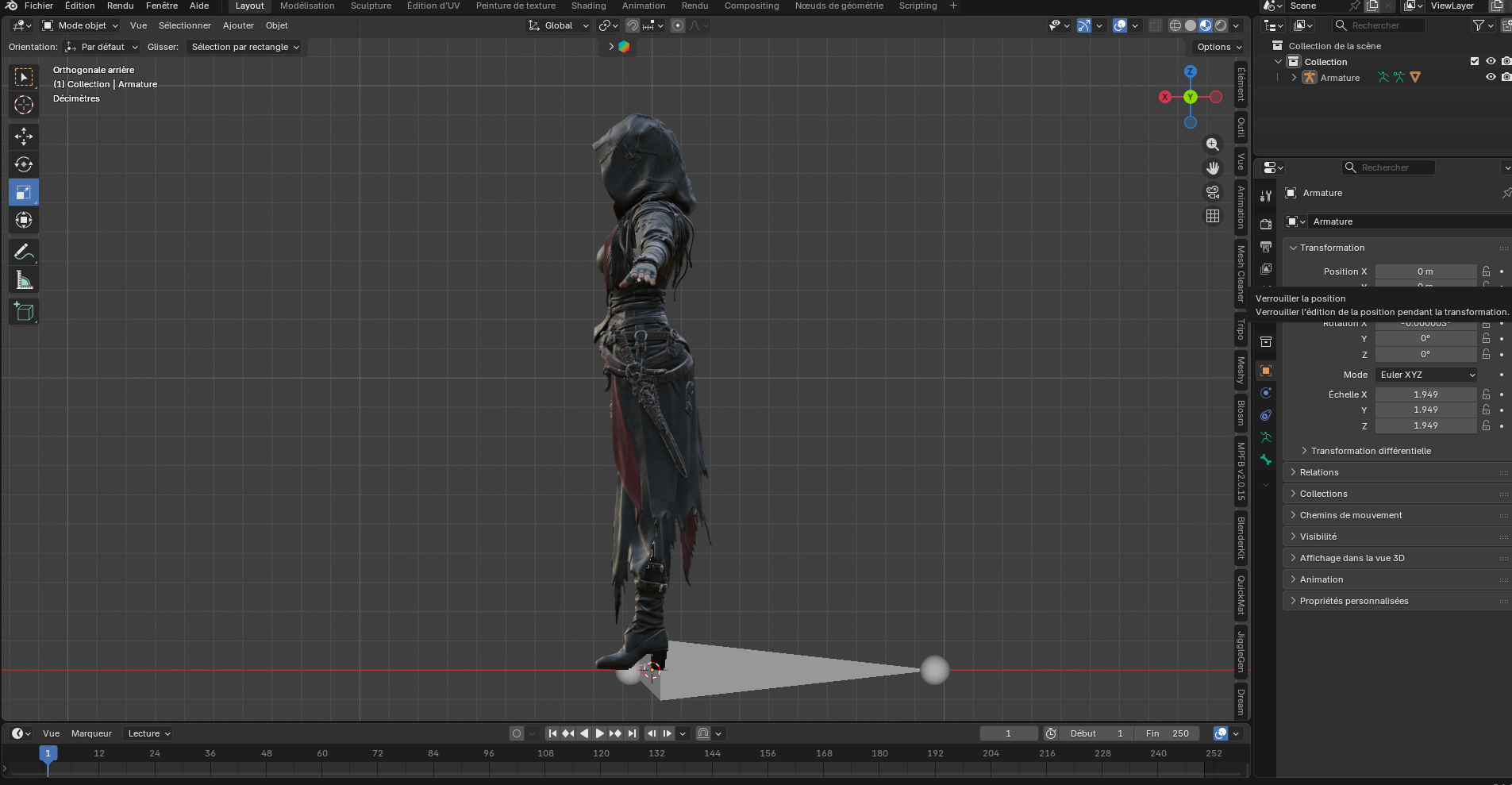The image size is (1512, 785).
Task: Switch orthographic/perspective grid icon
Action: coord(1213,216)
